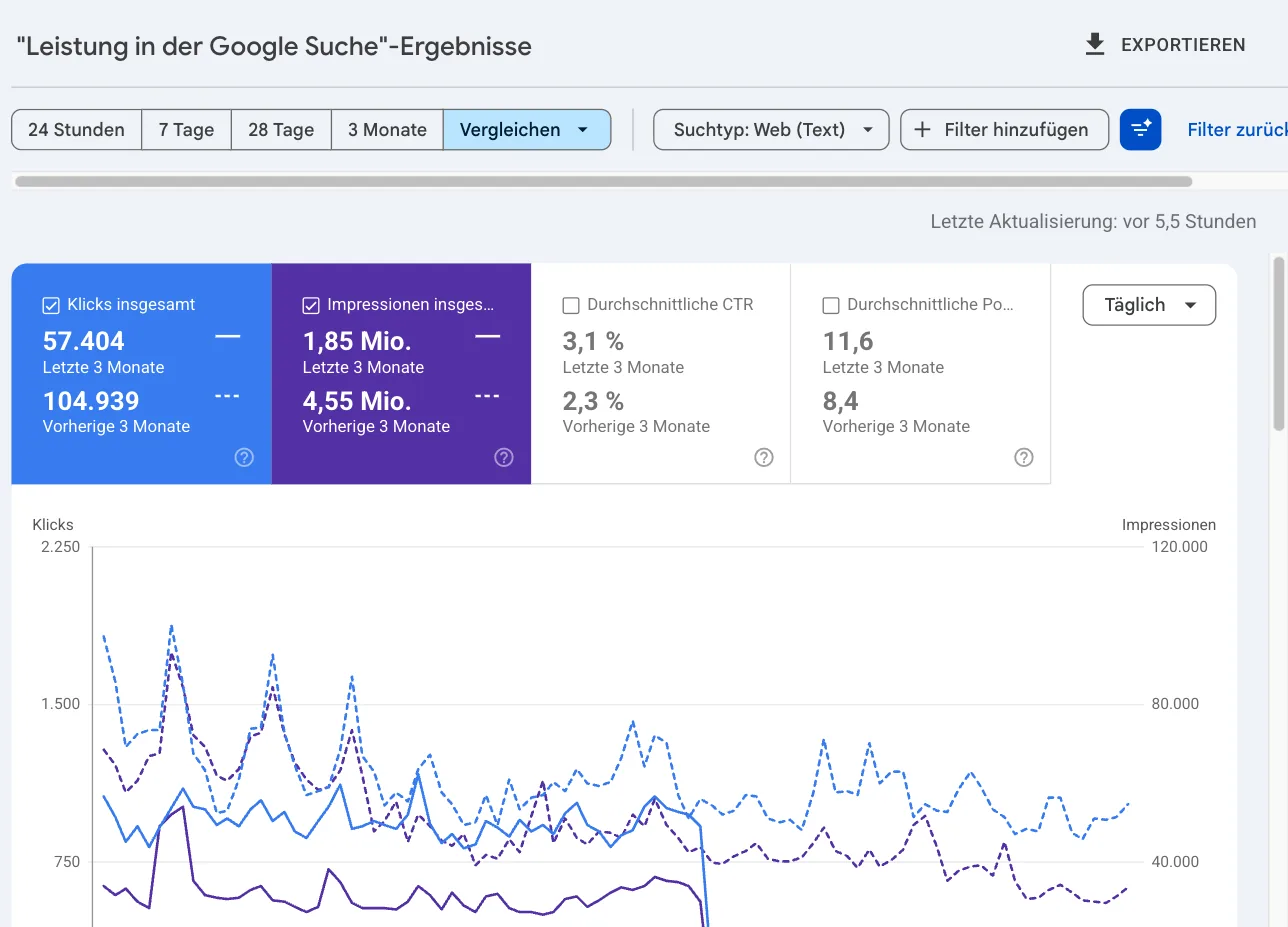Click help icon in Impressionen card

[504, 457]
